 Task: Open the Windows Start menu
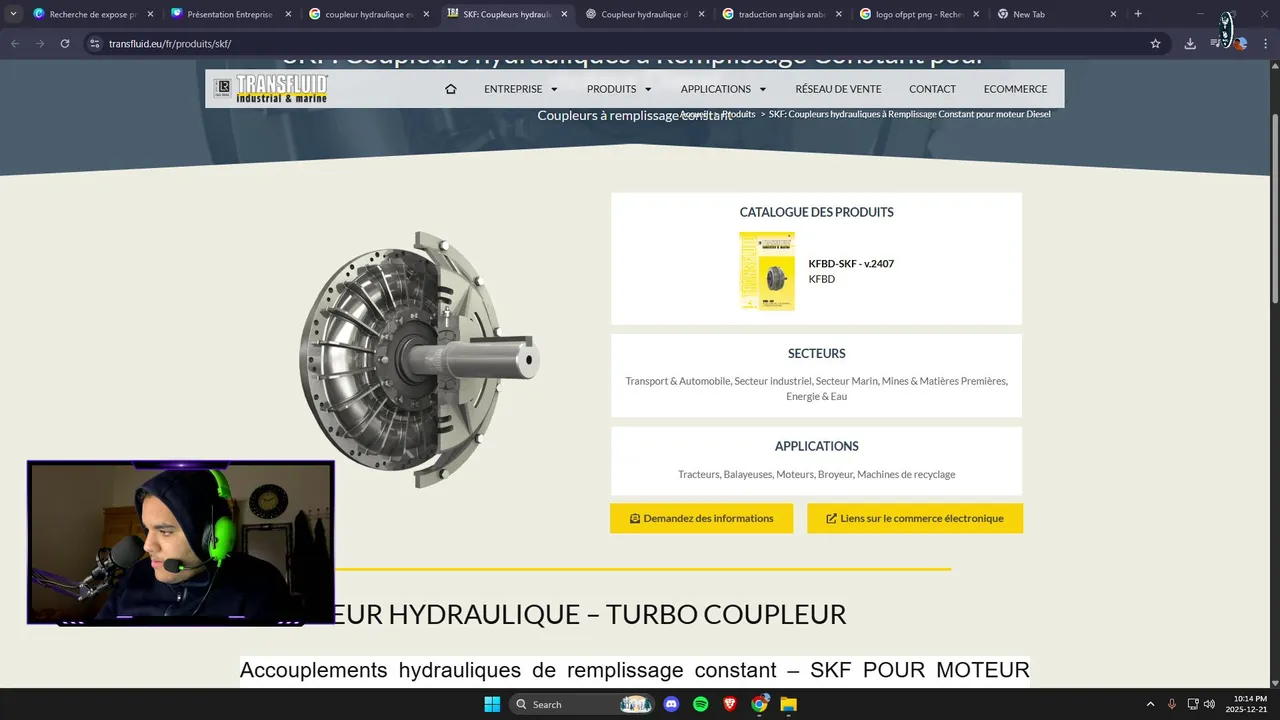click(x=492, y=704)
